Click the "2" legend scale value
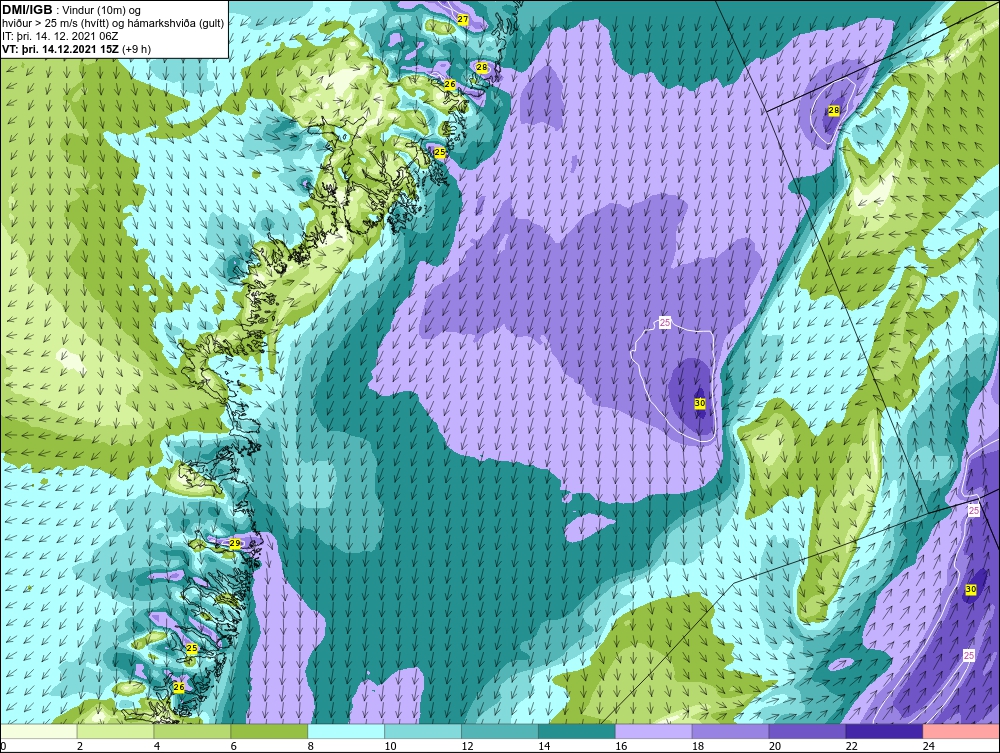The width and height of the screenshot is (1000, 753). click(80, 746)
